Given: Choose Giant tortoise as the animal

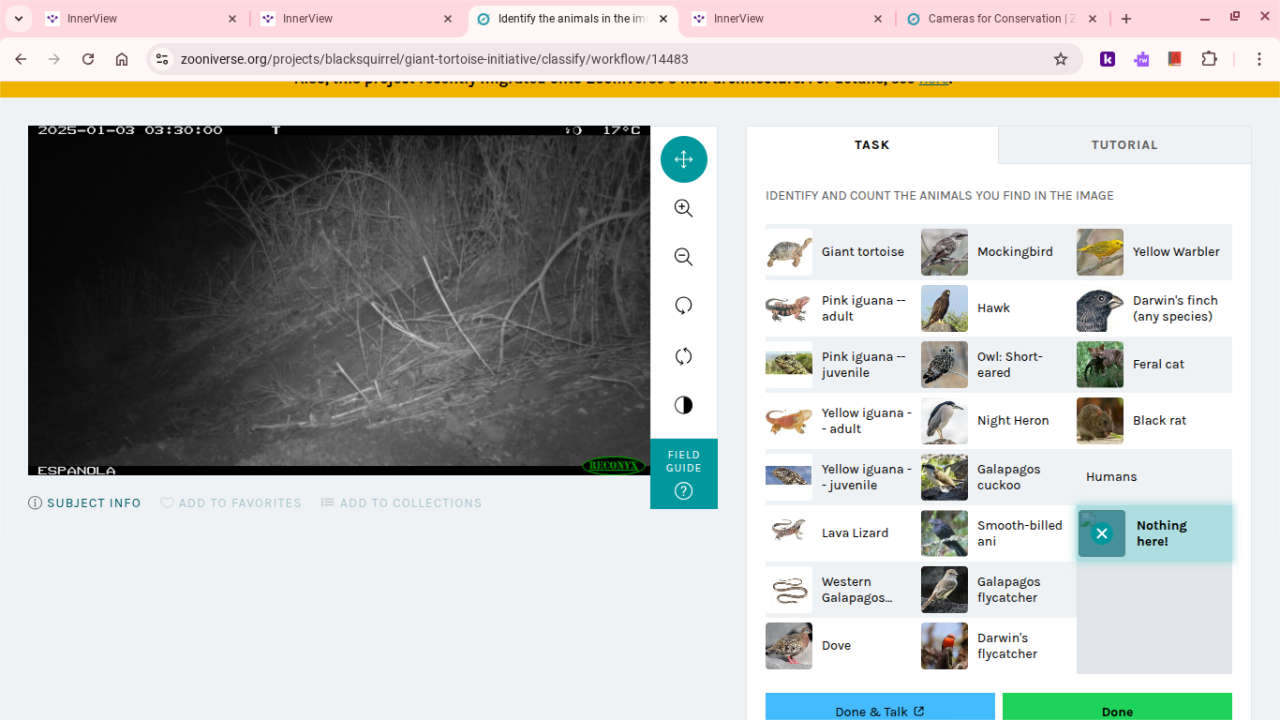Looking at the screenshot, I should tap(842, 252).
